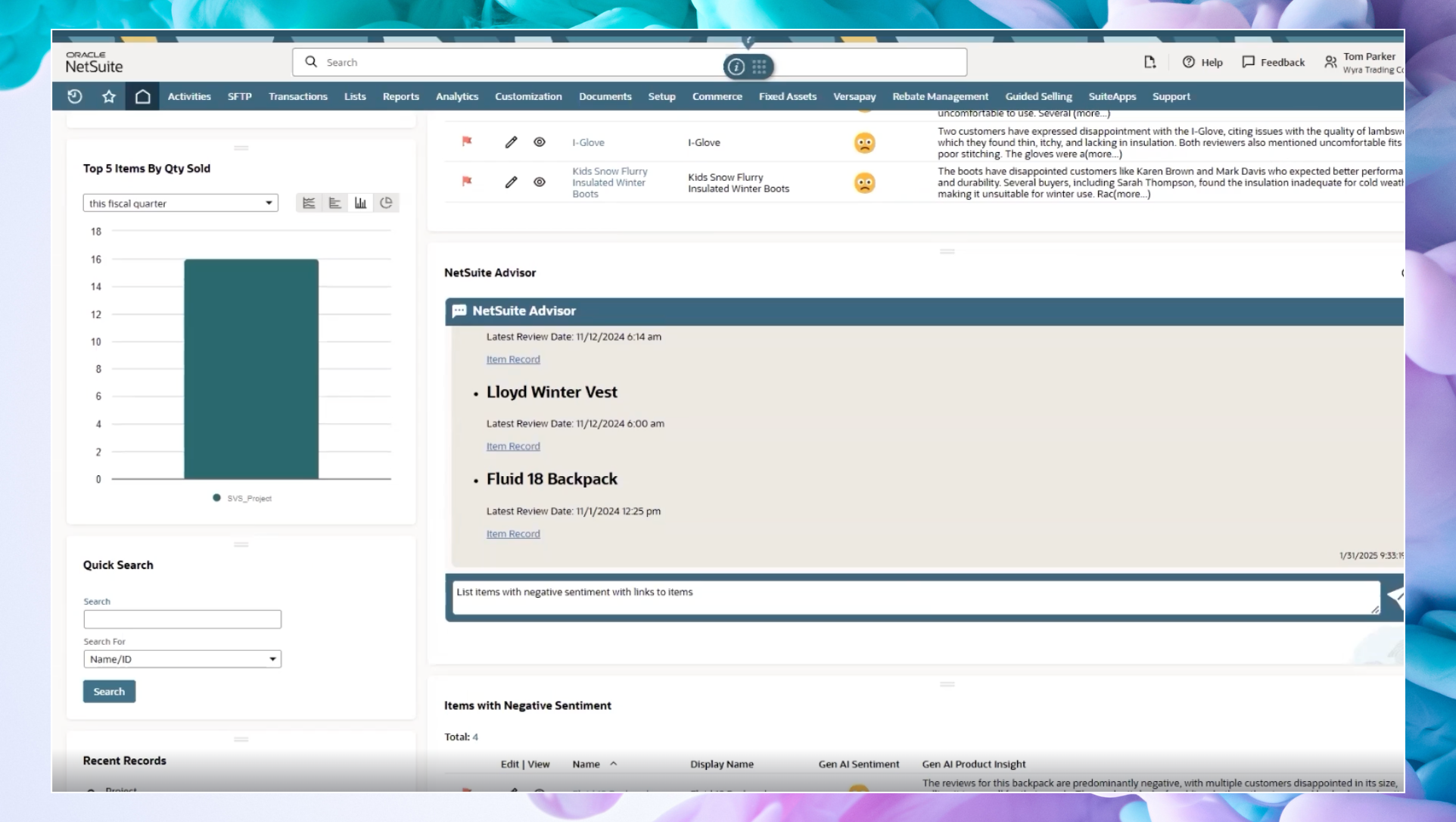Open the Documents menu
Screen dimensions: 1456x822
coord(605,96)
